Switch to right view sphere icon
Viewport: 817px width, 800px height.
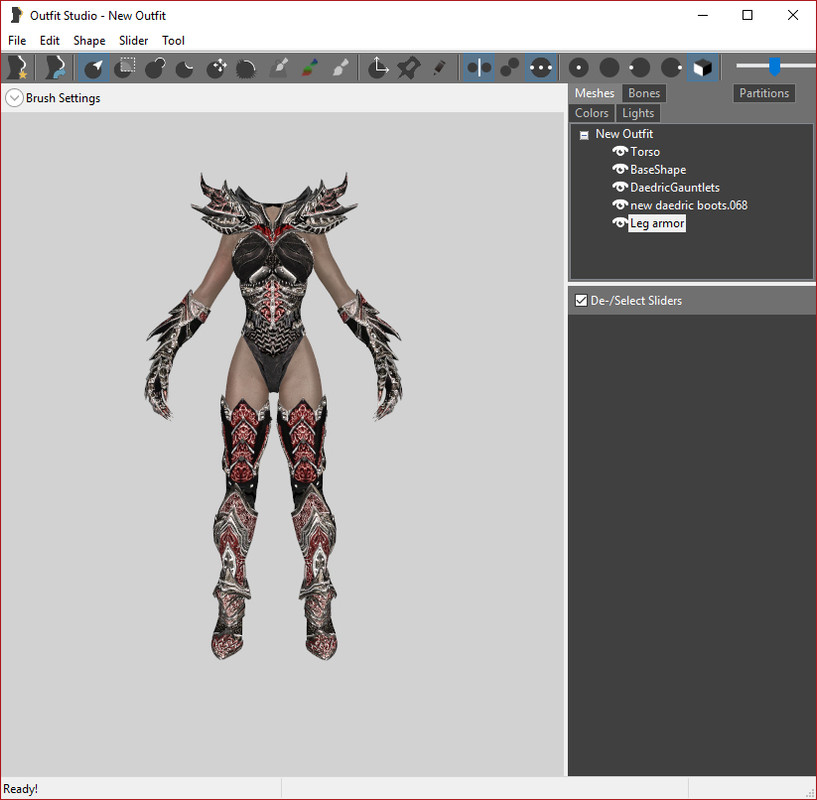671,67
